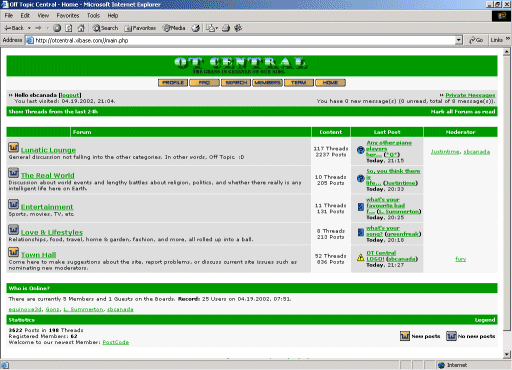Click the TEAM nav button
This screenshot has width=512, height=370.
tap(299, 83)
